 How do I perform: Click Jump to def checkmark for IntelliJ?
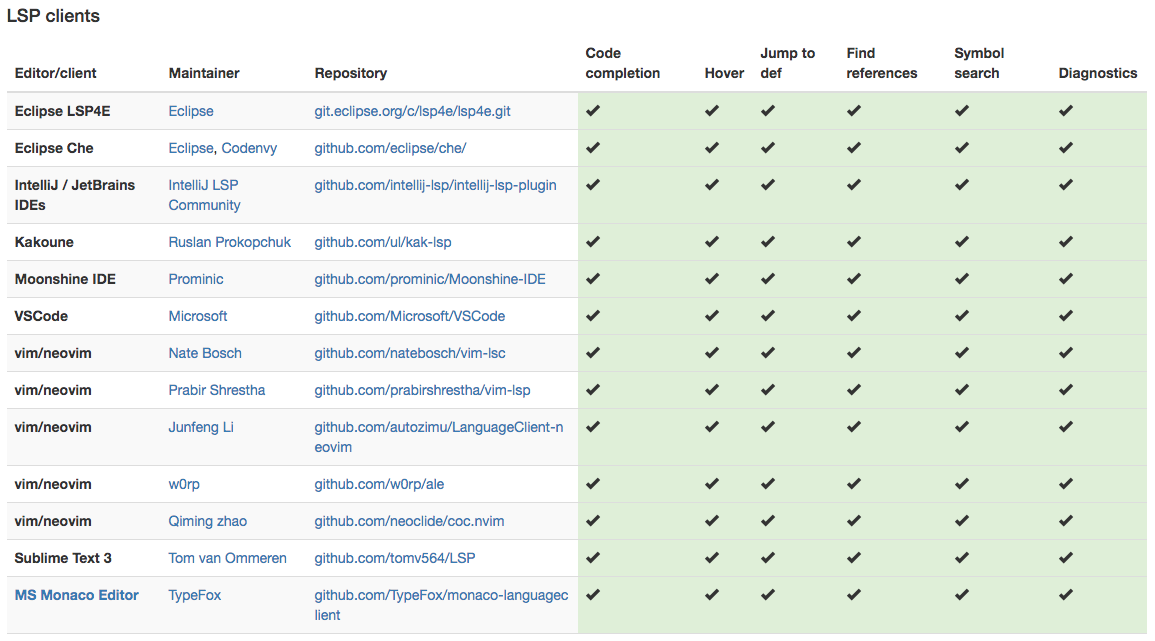tap(768, 184)
